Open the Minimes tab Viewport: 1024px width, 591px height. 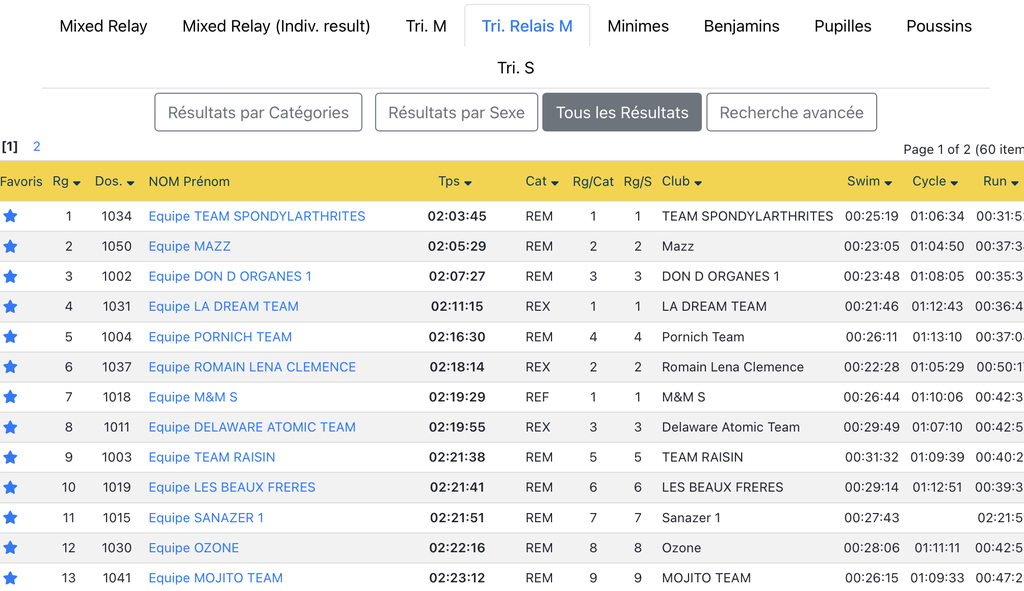(x=638, y=26)
